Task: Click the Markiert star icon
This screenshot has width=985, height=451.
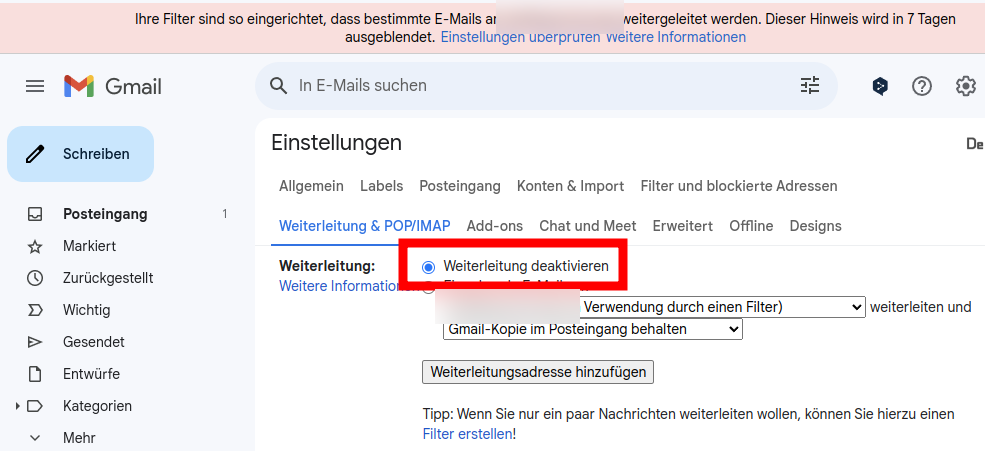Action: pyautogui.click(x=35, y=246)
